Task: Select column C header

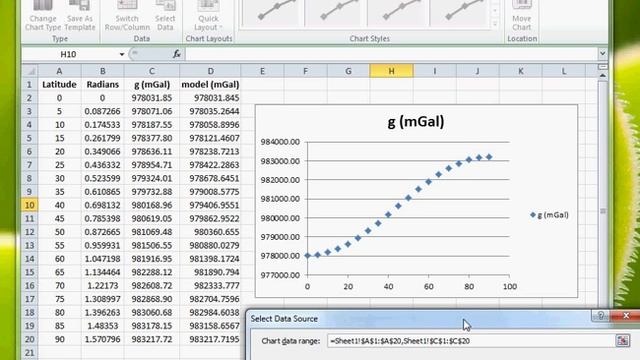Action: pos(151,71)
